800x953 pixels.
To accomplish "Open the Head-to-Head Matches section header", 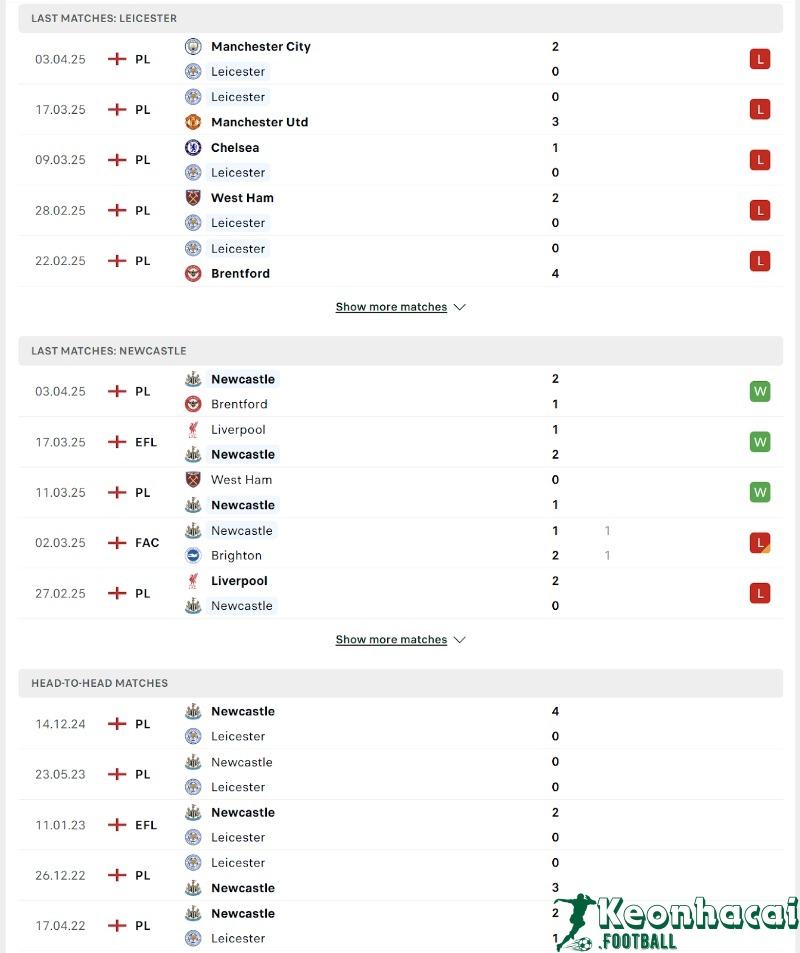I will pos(99,683).
